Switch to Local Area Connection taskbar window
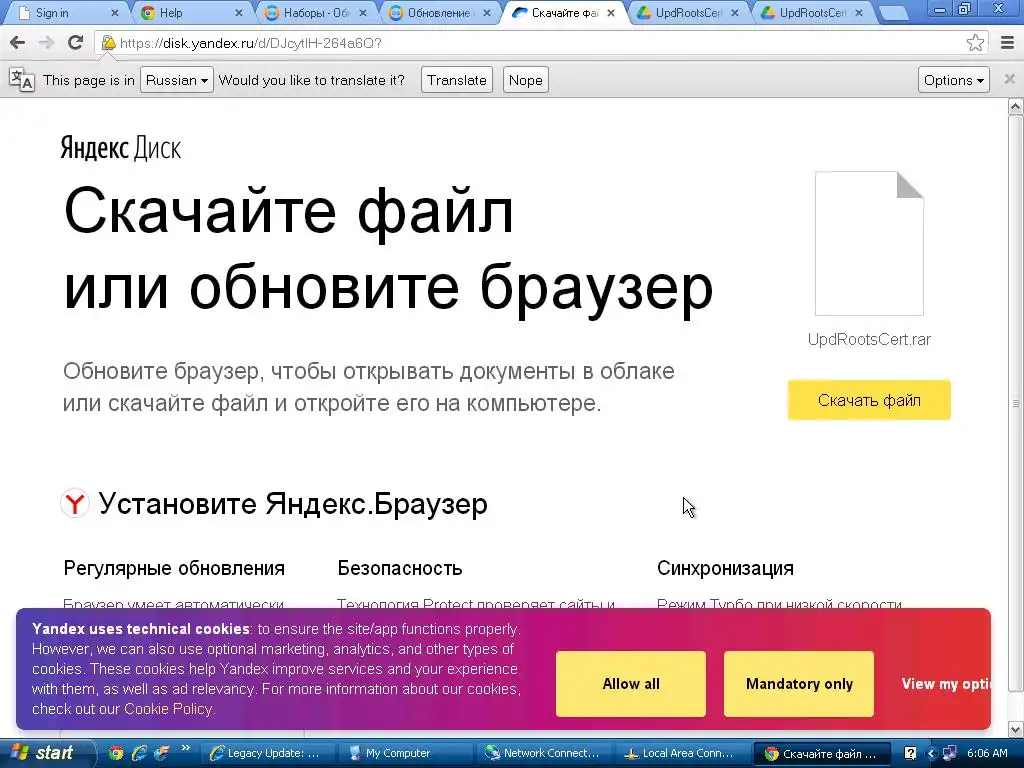1024x768 pixels. point(680,753)
